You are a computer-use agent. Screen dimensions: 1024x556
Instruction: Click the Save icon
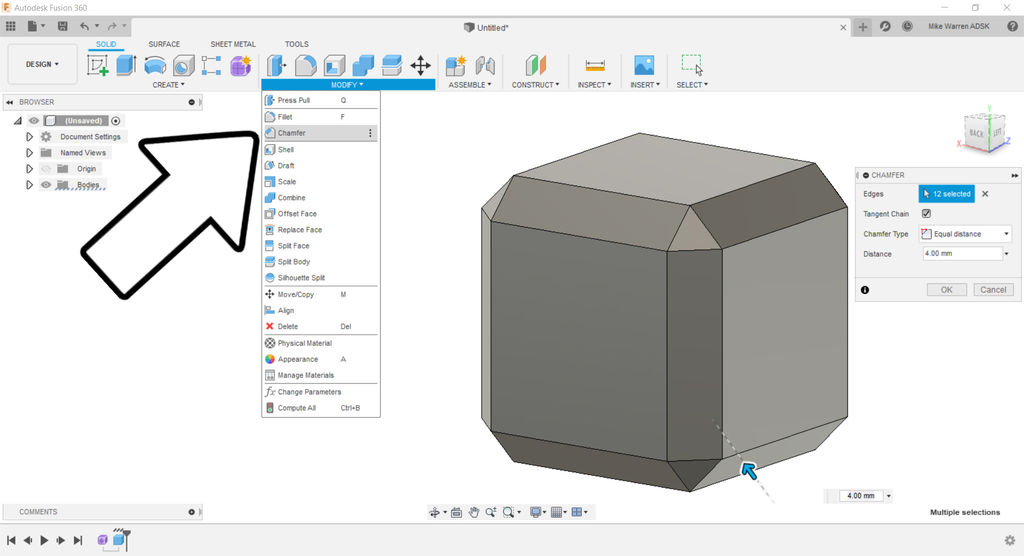click(x=63, y=26)
